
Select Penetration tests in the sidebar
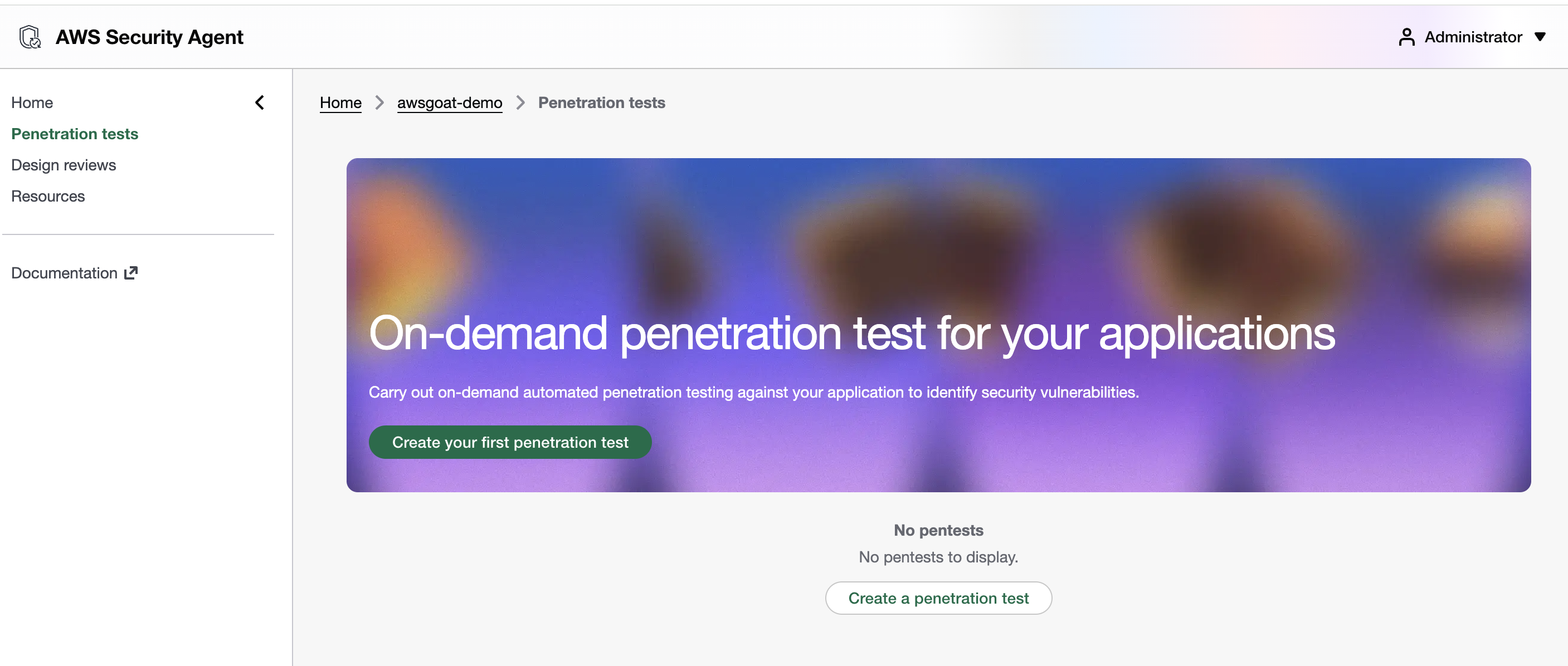click(74, 133)
